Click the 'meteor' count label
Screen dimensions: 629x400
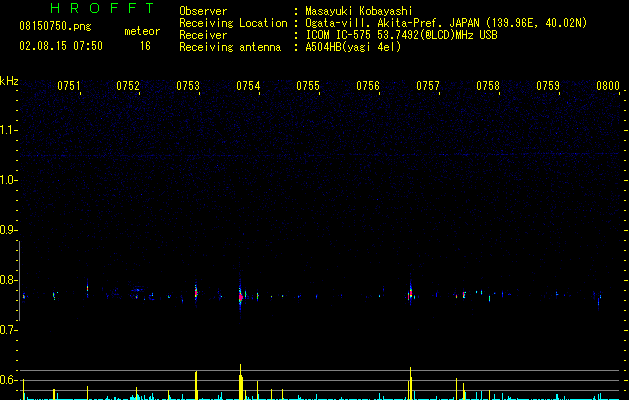point(142,31)
